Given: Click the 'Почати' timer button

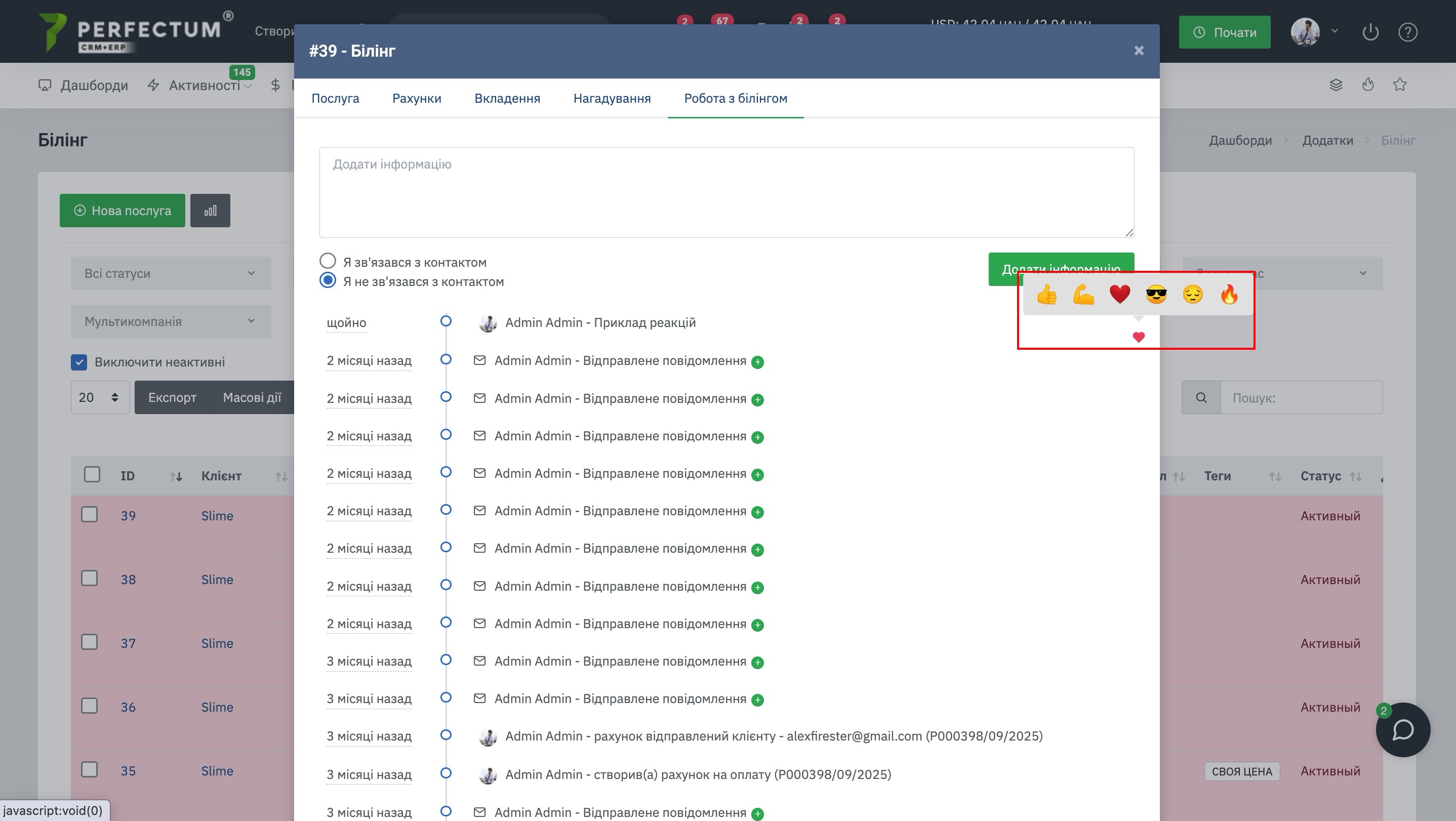Looking at the screenshot, I should (x=1224, y=32).
